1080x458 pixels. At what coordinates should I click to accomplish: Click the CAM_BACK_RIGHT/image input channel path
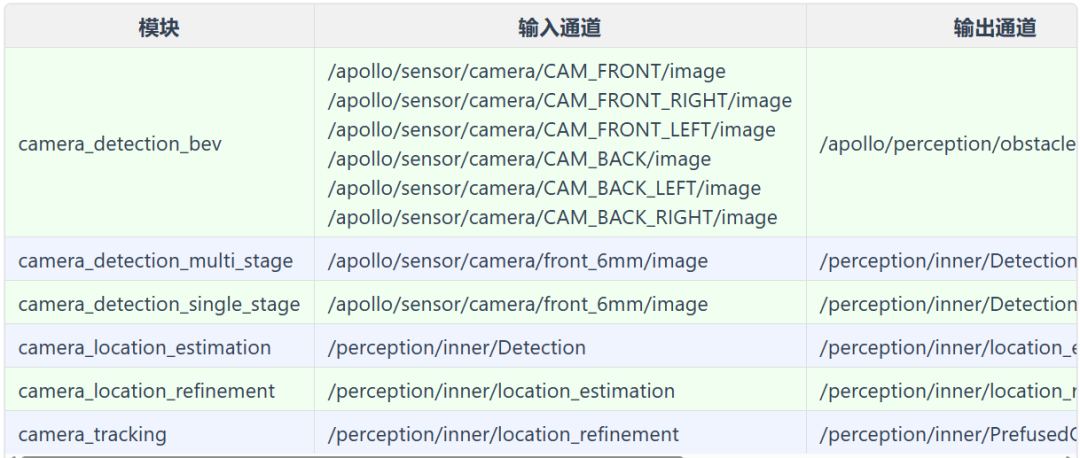pyautogui.click(x=552, y=217)
